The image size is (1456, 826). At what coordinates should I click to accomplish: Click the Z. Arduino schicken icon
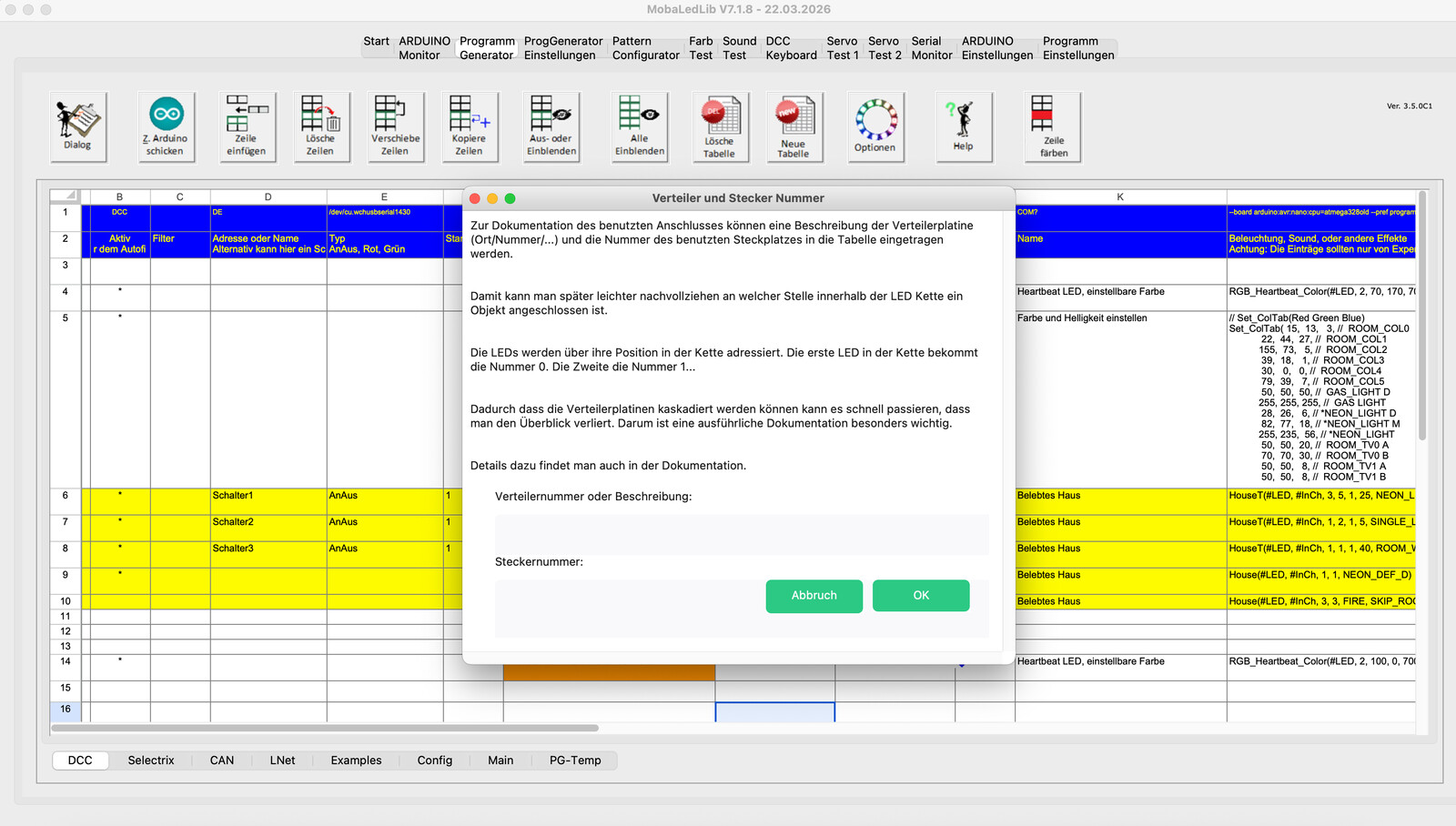click(166, 126)
